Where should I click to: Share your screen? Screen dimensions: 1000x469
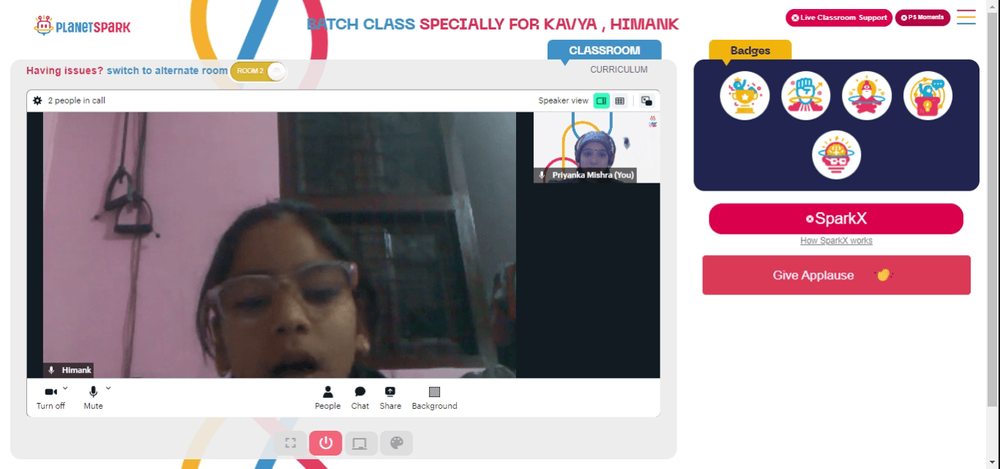point(390,398)
